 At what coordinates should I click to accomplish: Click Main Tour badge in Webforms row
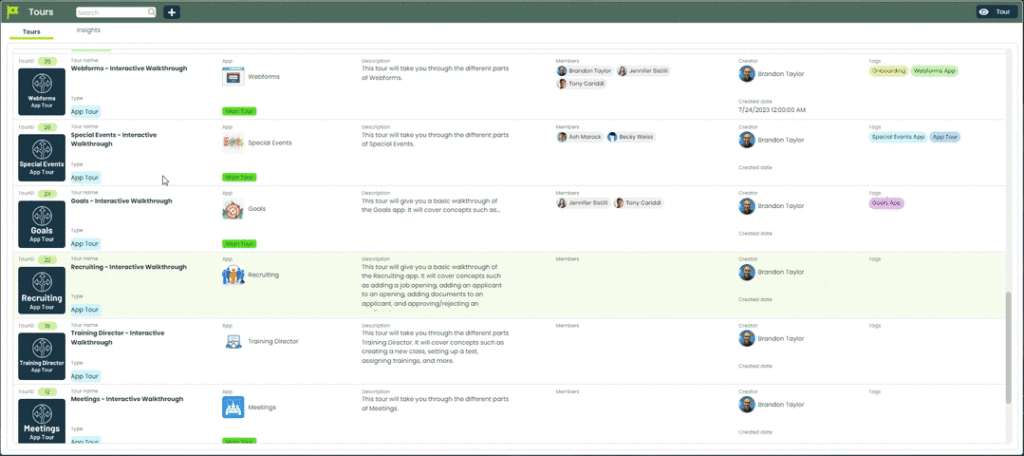[x=239, y=111]
